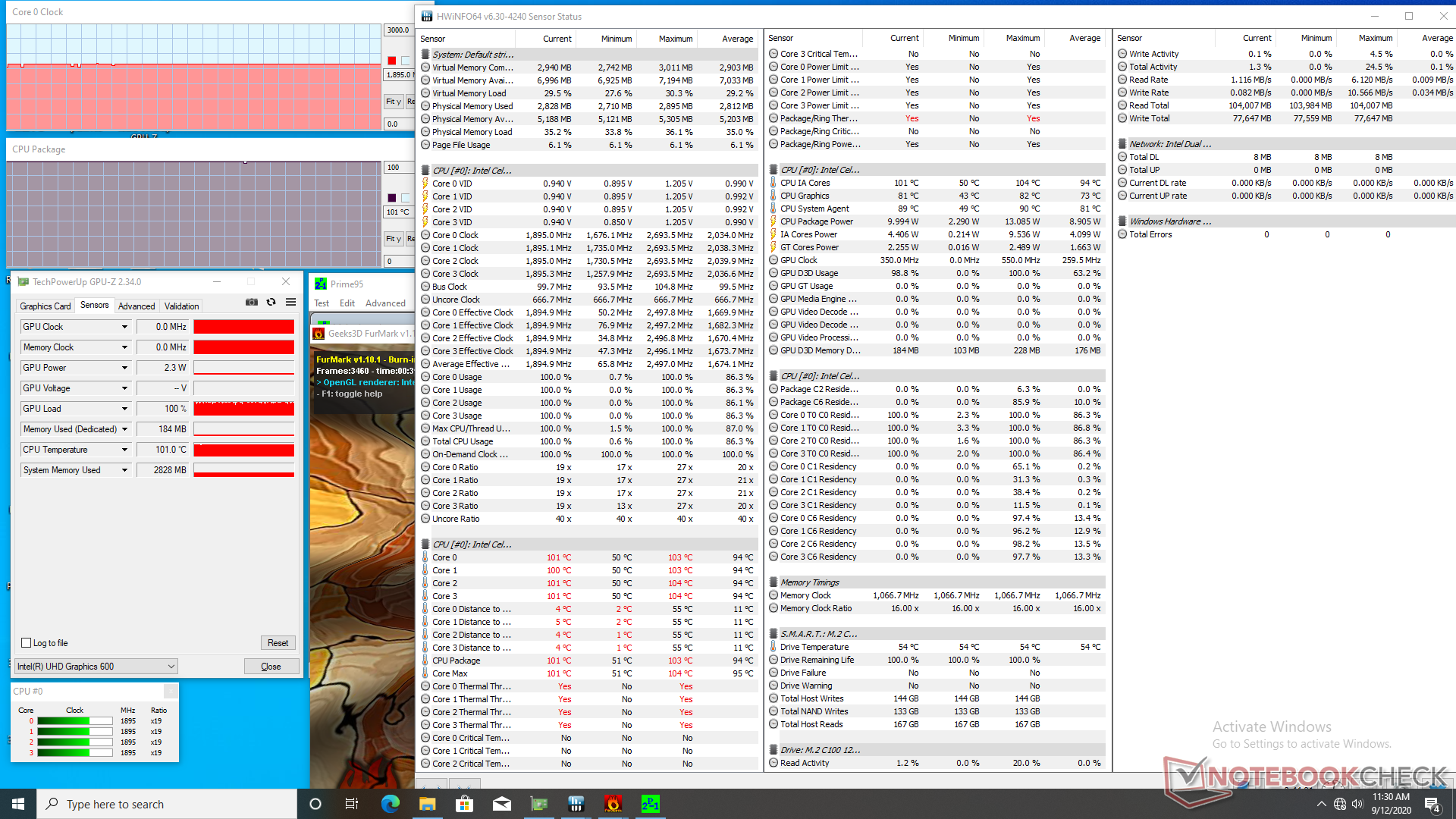The image size is (1456, 819).
Task: Expand GPU Clock sensor dropdown
Action: pyautogui.click(x=124, y=327)
